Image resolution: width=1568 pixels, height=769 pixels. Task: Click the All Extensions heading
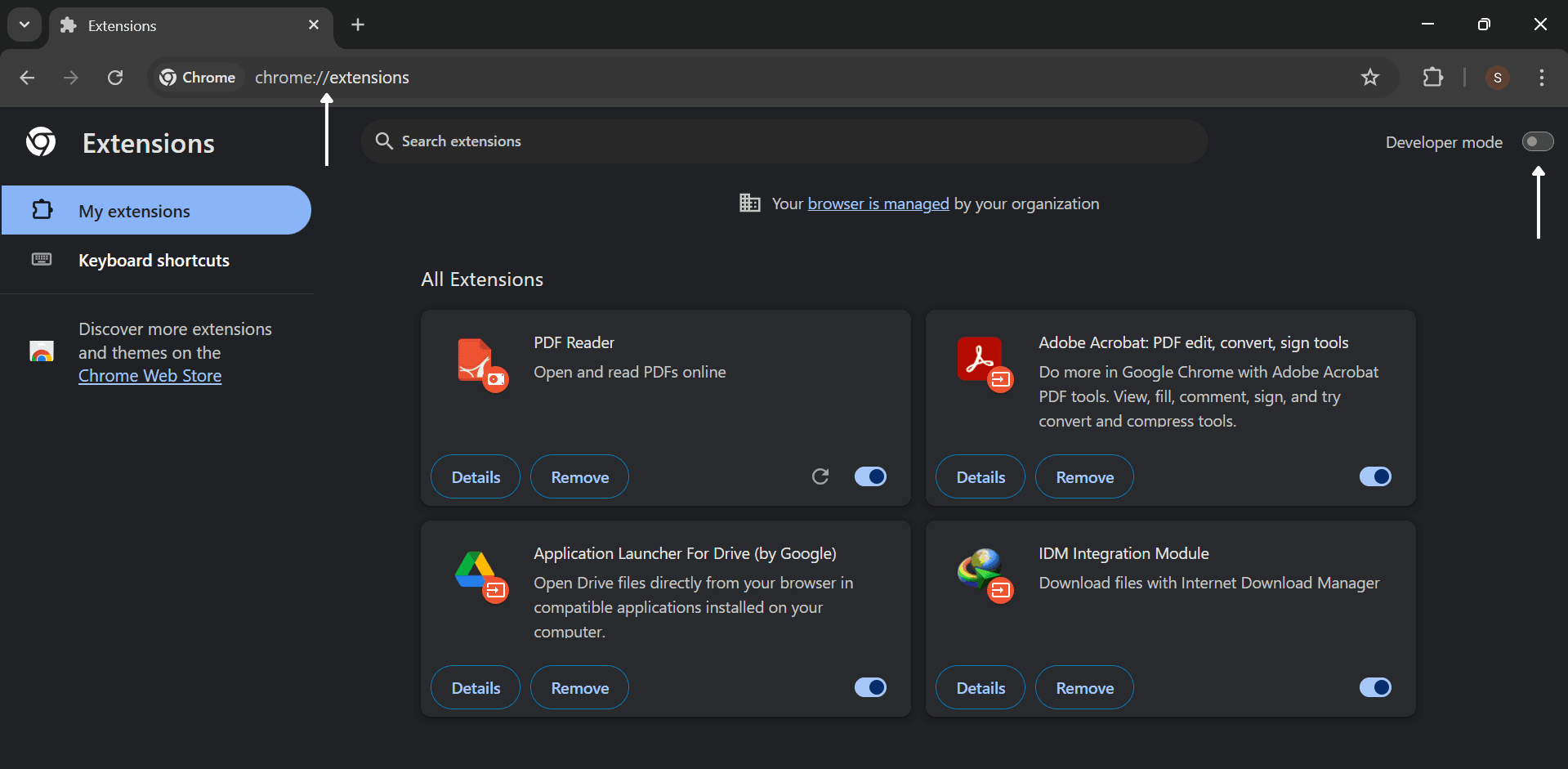coord(482,279)
